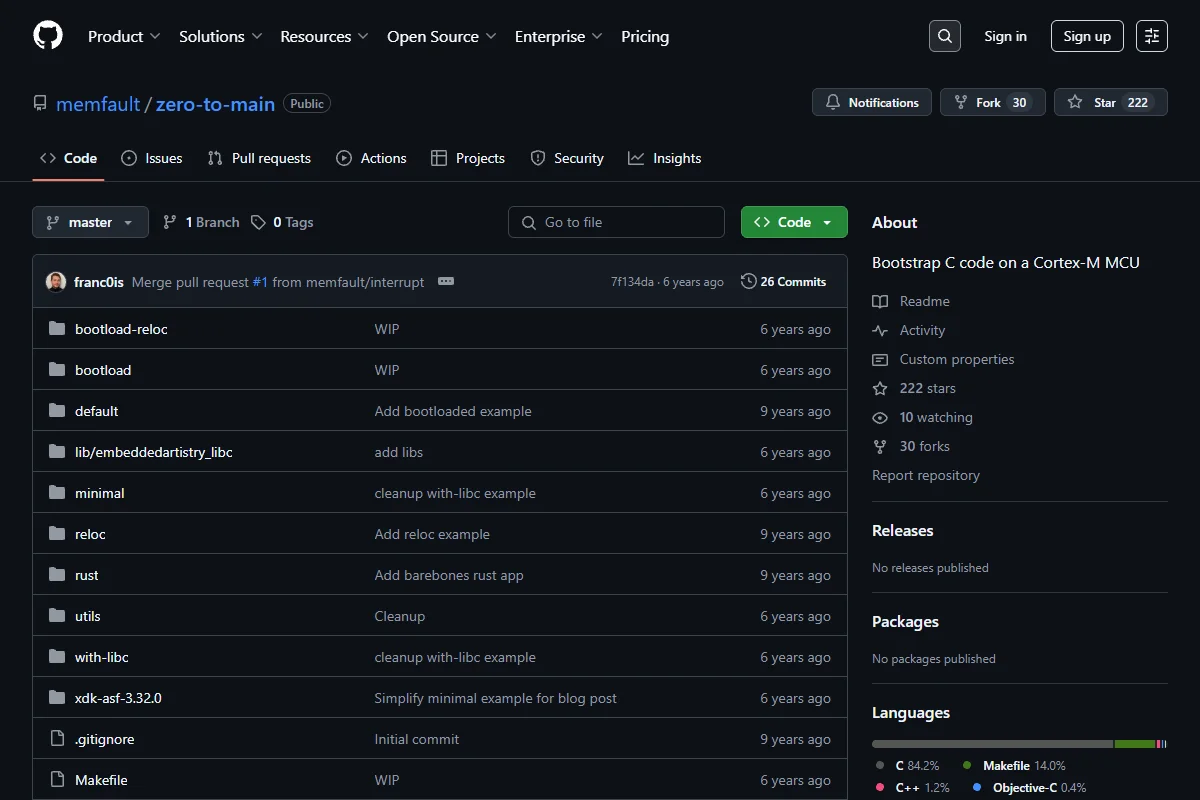Click the GitHub logo icon
The height and width of the screenshot is (800, 1200).
click(x=48, y=36)
